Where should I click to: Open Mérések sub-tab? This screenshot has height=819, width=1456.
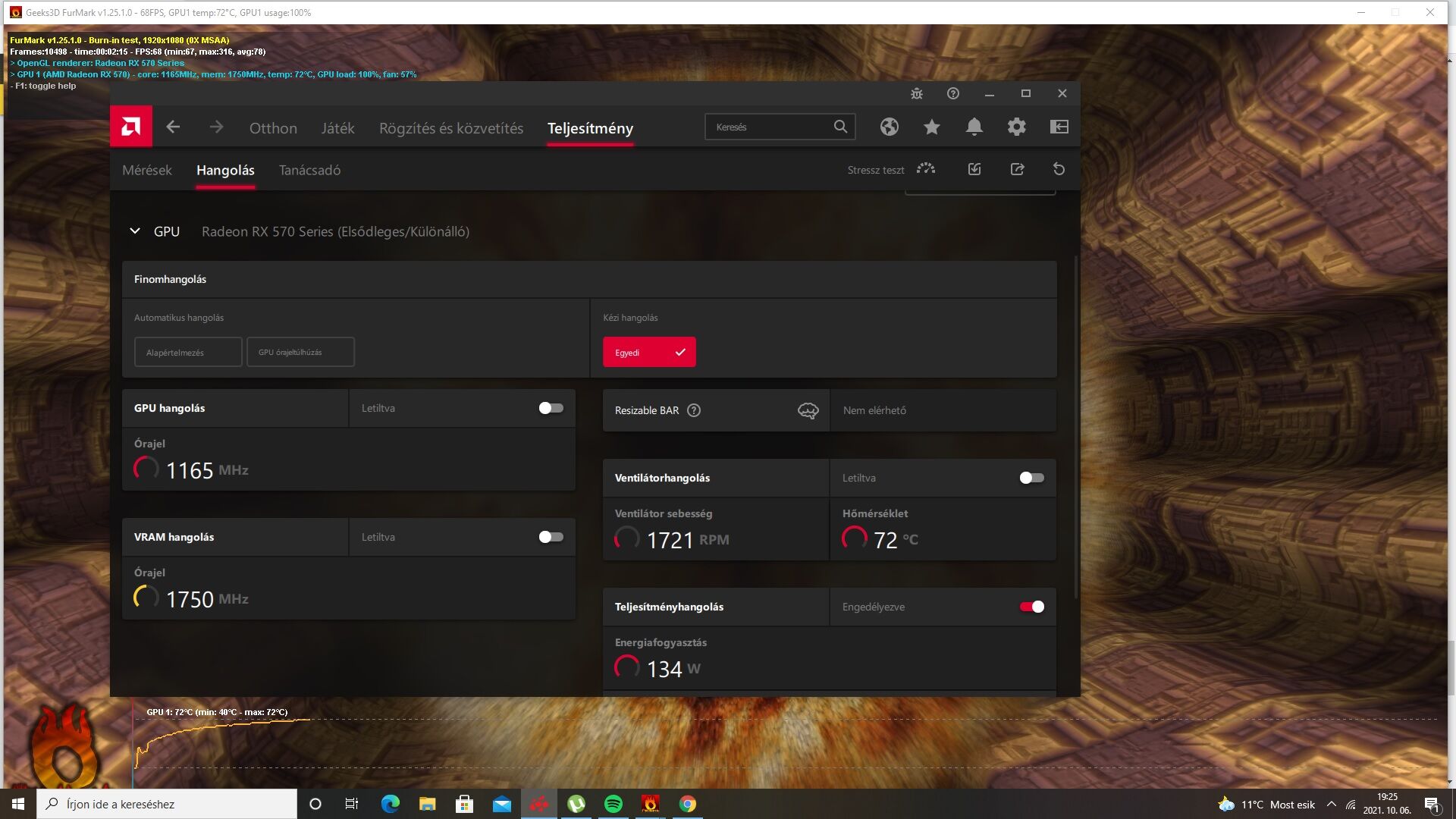pos(147,170)
